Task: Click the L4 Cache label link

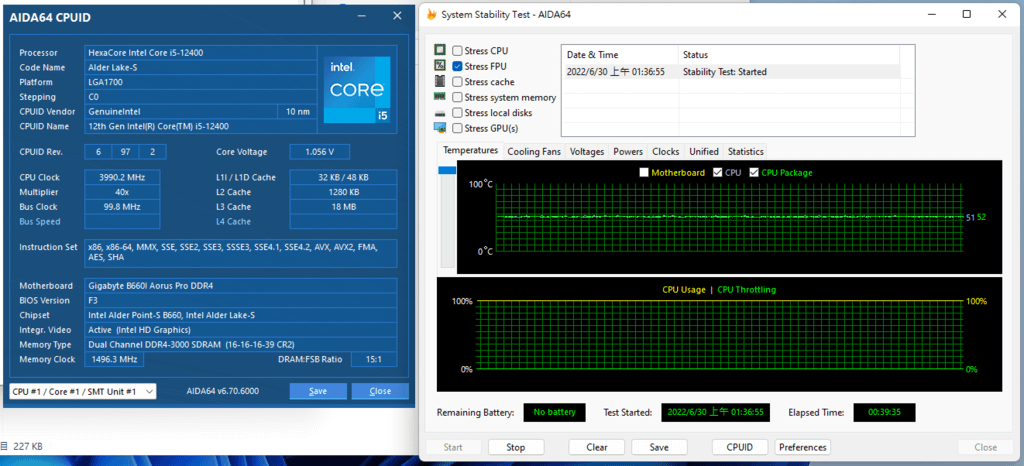Action: pyautogui.click(x=233, y=221)
